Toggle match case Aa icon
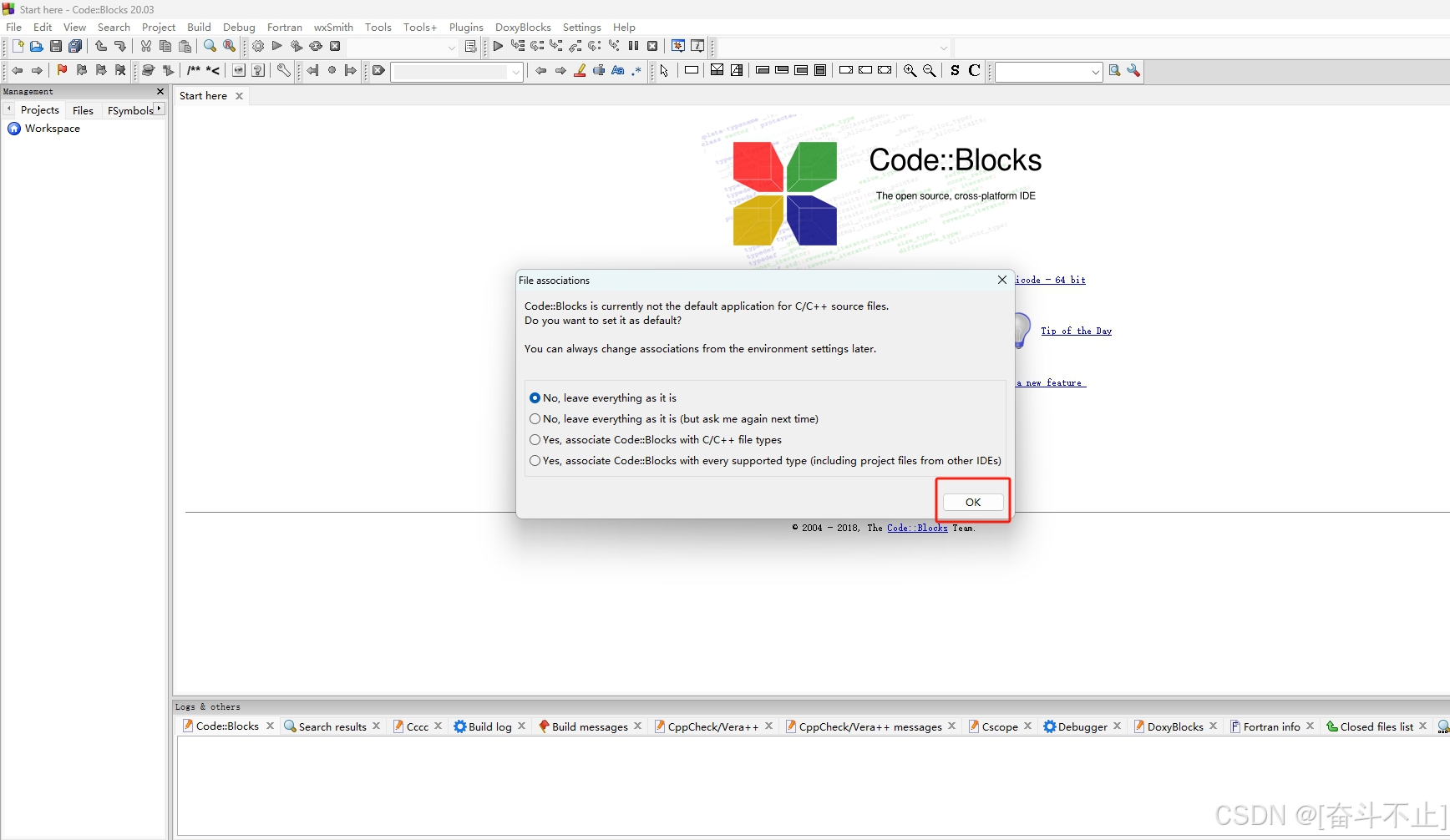The image size is (1450, 840). (x=618, y=71)
